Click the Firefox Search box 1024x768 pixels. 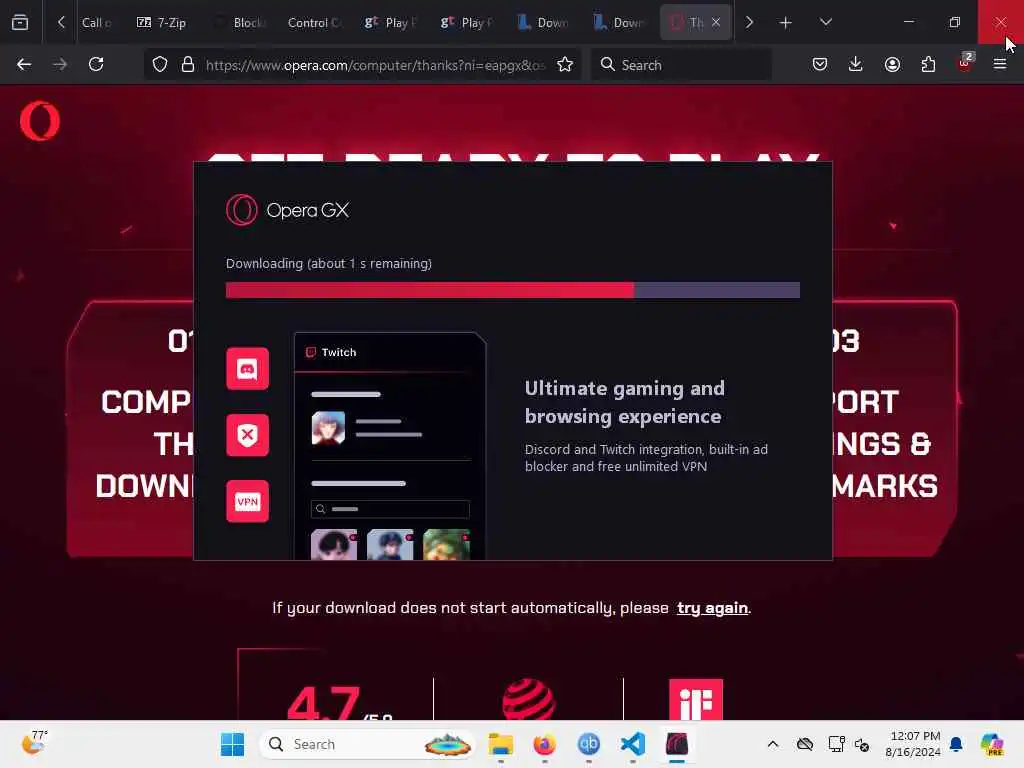681,65
